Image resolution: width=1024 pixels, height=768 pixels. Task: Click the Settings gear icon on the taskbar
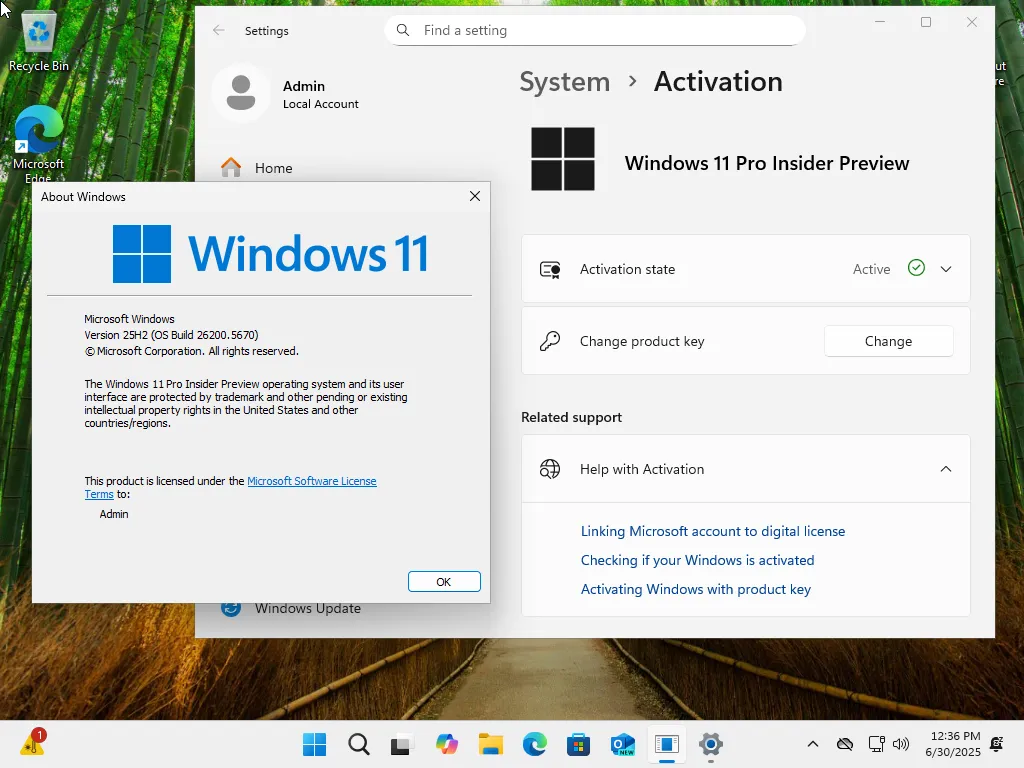711,744
